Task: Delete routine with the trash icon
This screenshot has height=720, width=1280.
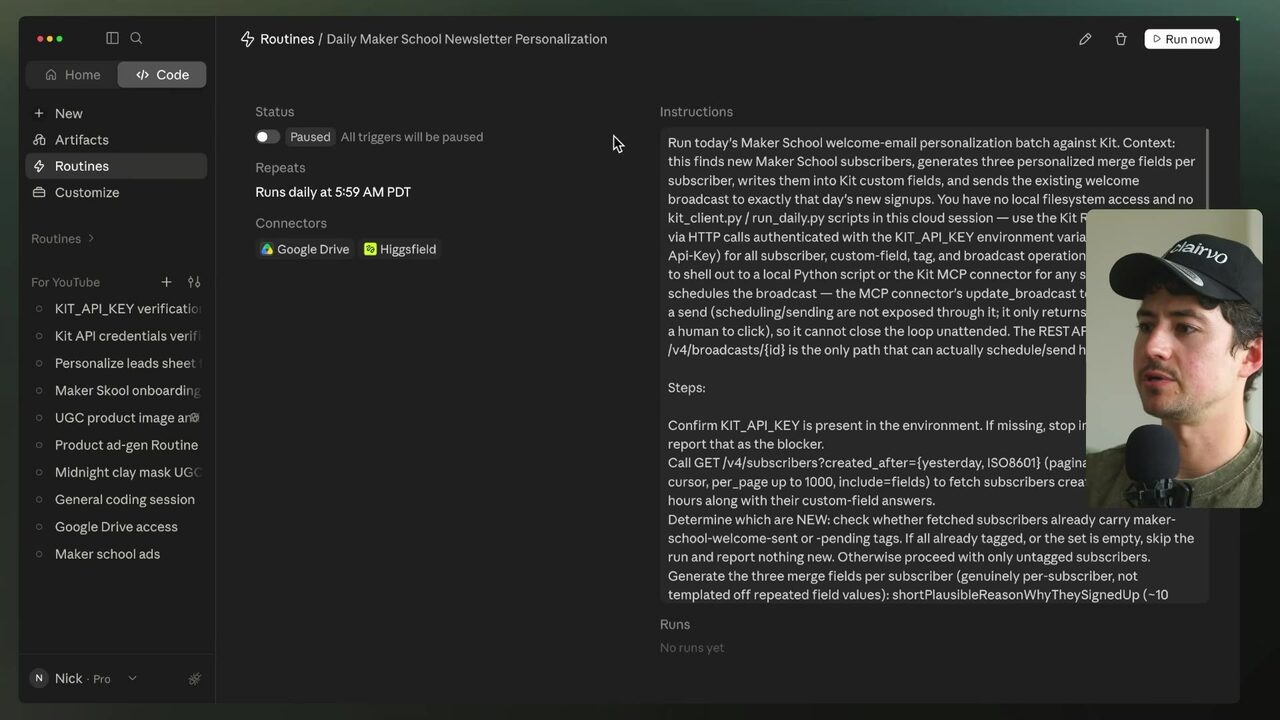Action: [x=1121, y=39]
